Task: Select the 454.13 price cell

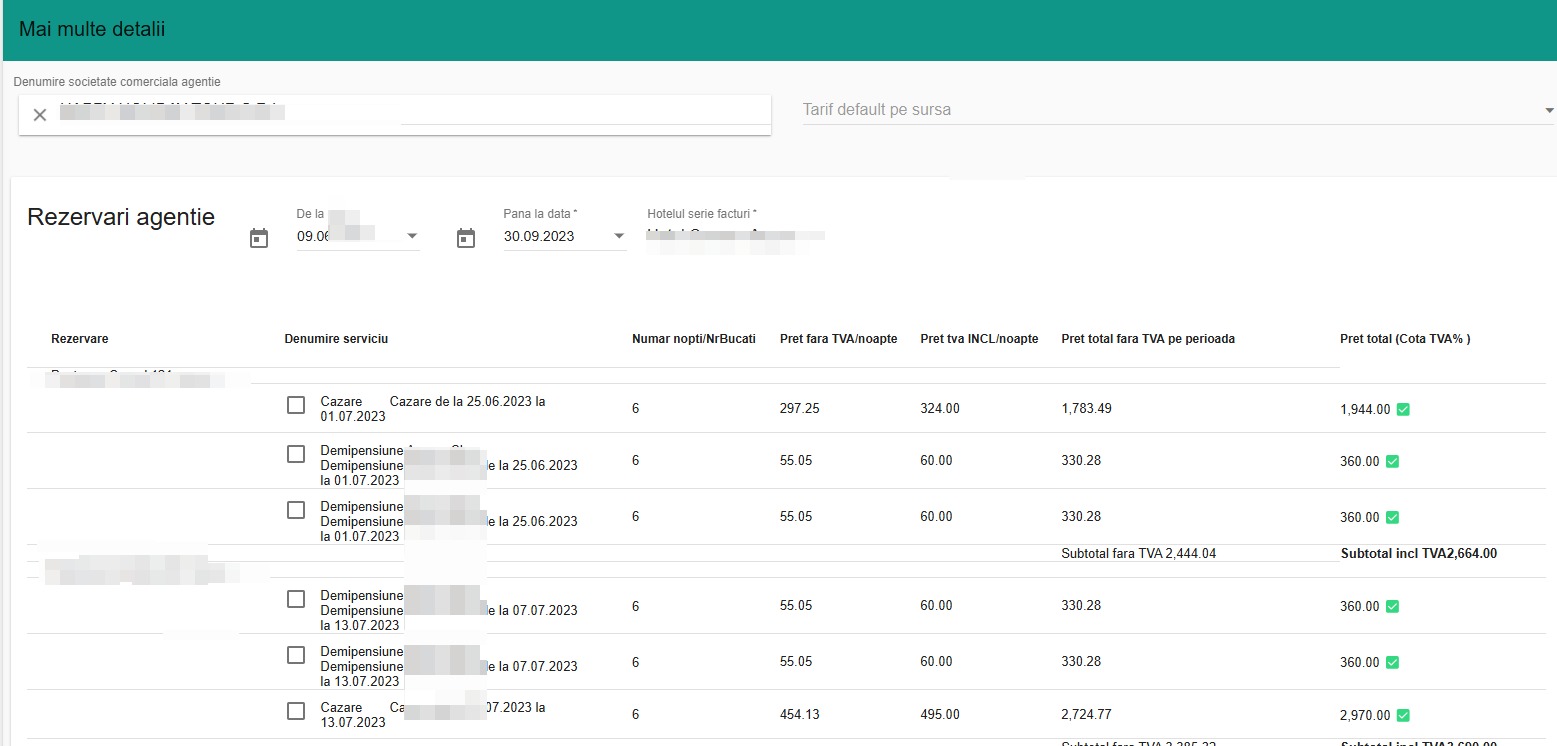Action: 800,715
